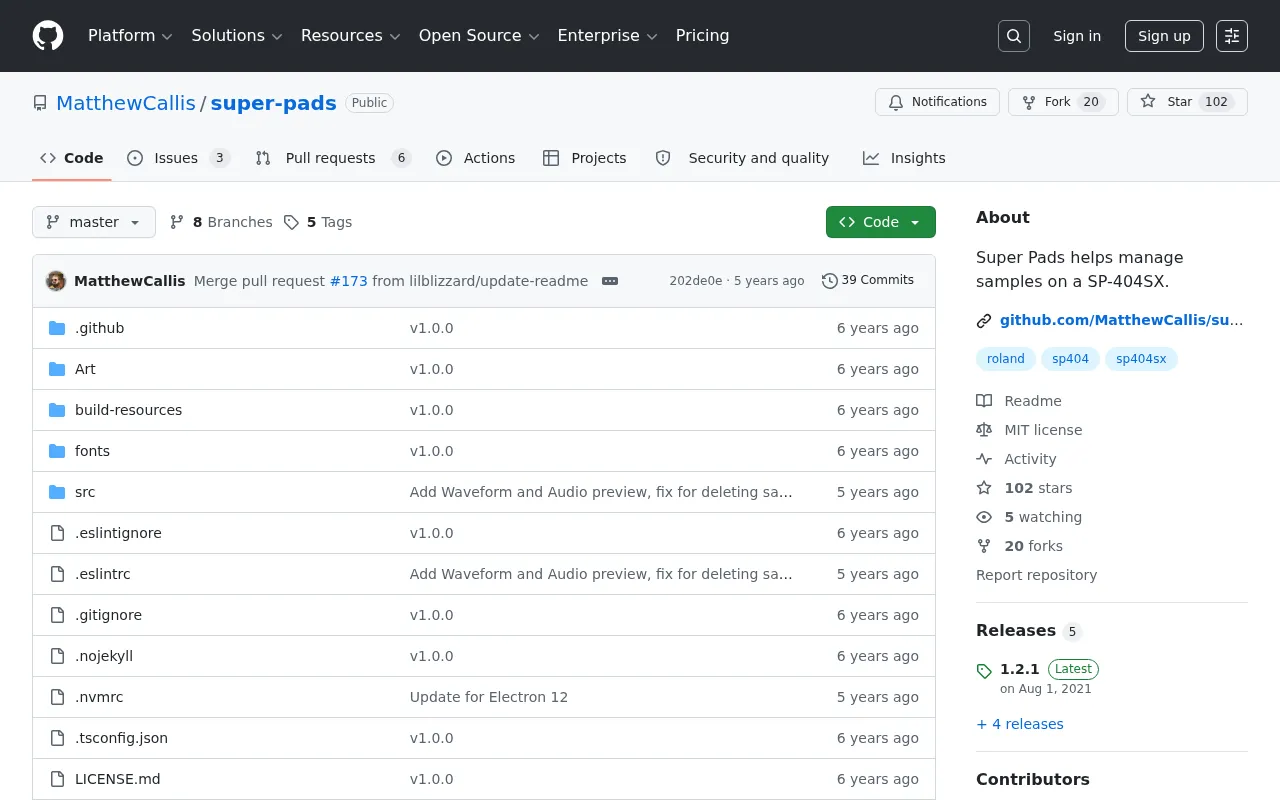Open MatthewCallis owner profile link
This screenshot has width=1280, height=800.
coord(126,103)
